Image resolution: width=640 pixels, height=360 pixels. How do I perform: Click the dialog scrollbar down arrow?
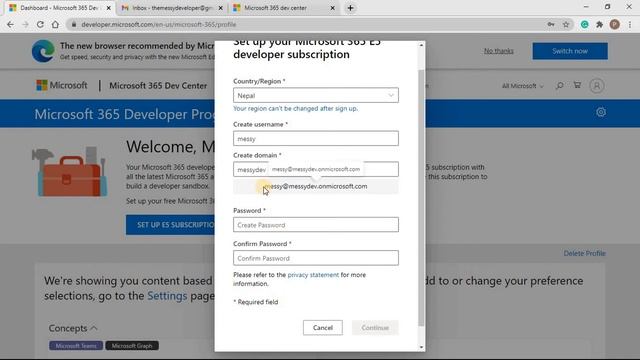click(x=421, y=347)
